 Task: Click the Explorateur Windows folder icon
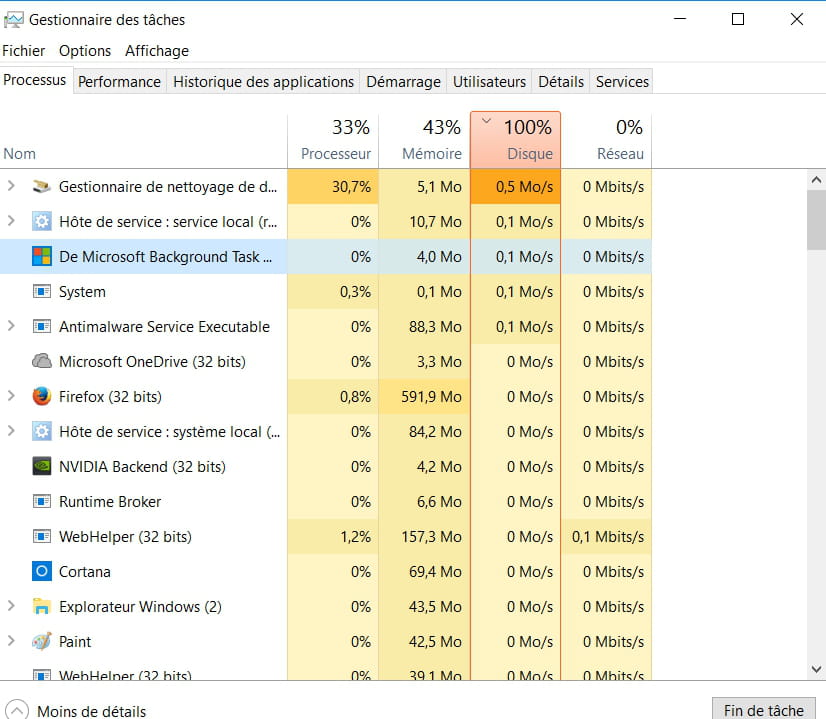click(42, 606)
